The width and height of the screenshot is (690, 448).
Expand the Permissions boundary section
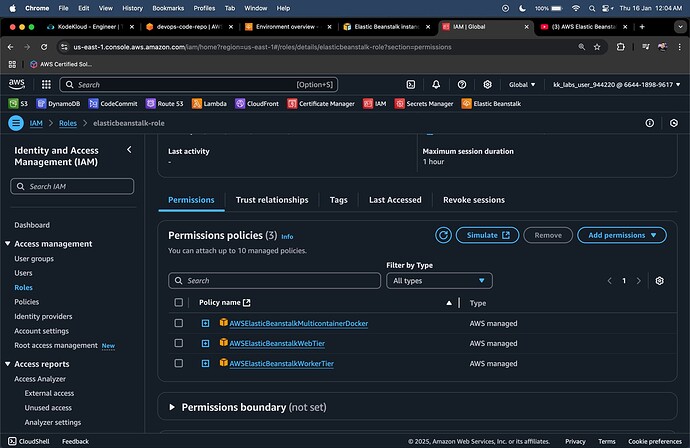pyautogui.click(x=172, y=407)
